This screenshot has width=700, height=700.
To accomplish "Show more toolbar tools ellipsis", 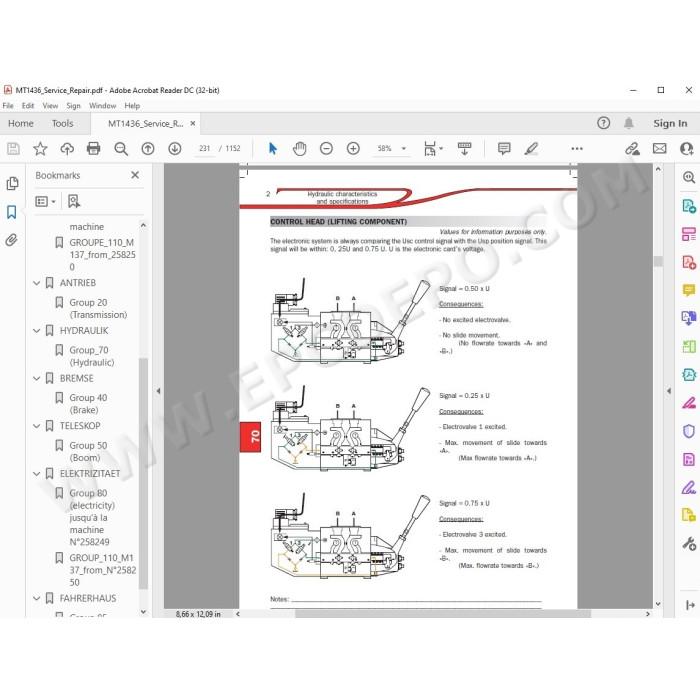I will pos(577,148).
